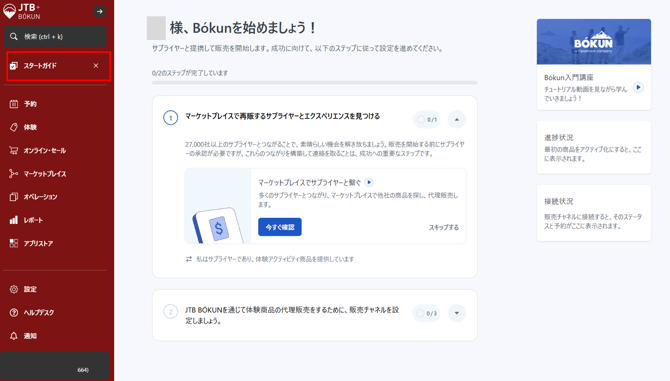Close the スタートガイド item with X
Image resolution: width=670 pixels, height=381 pixels.
[x=96, y=66]
